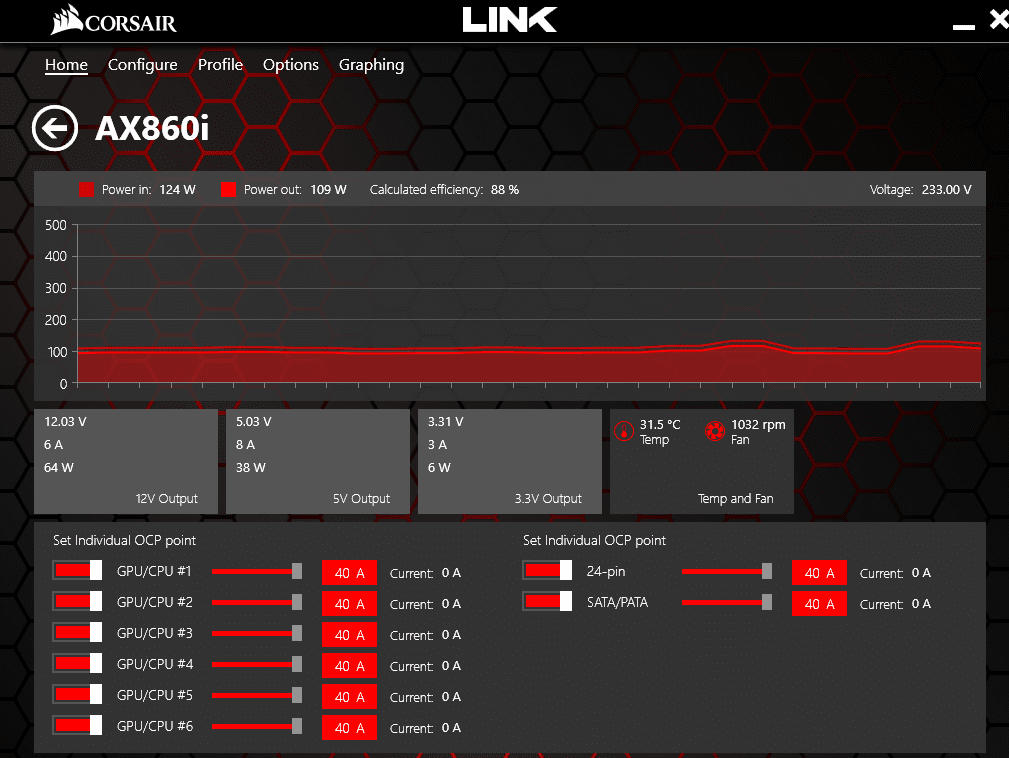
Task: Click the 40 A field for 24-pin
Action: click(819, 573)
